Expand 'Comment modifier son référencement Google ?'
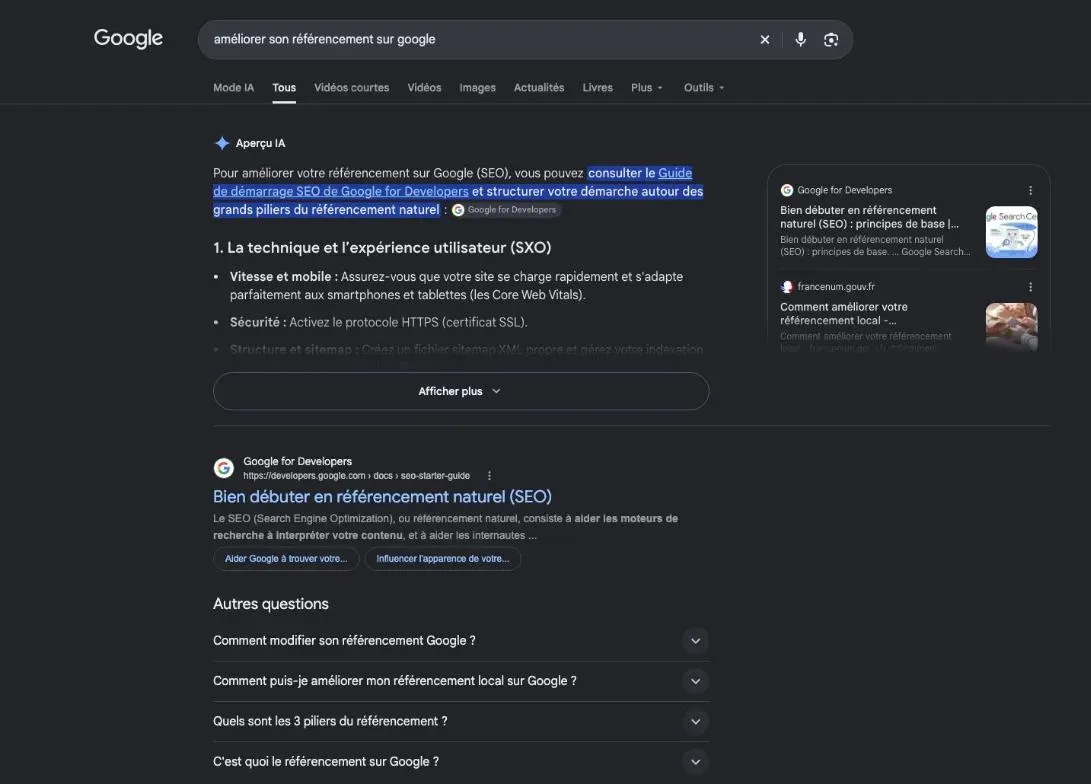This screenshot has height=784, width=1091. coord(461,641)
